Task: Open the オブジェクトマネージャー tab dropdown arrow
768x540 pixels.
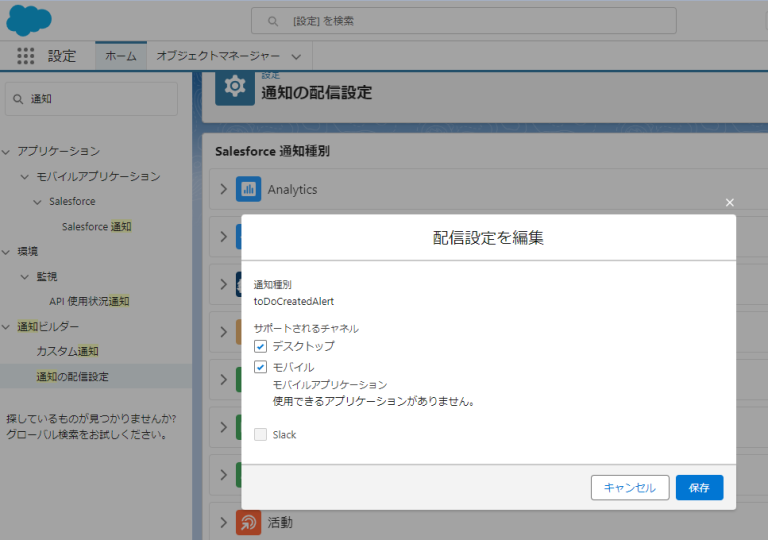Action: [296, 57]
